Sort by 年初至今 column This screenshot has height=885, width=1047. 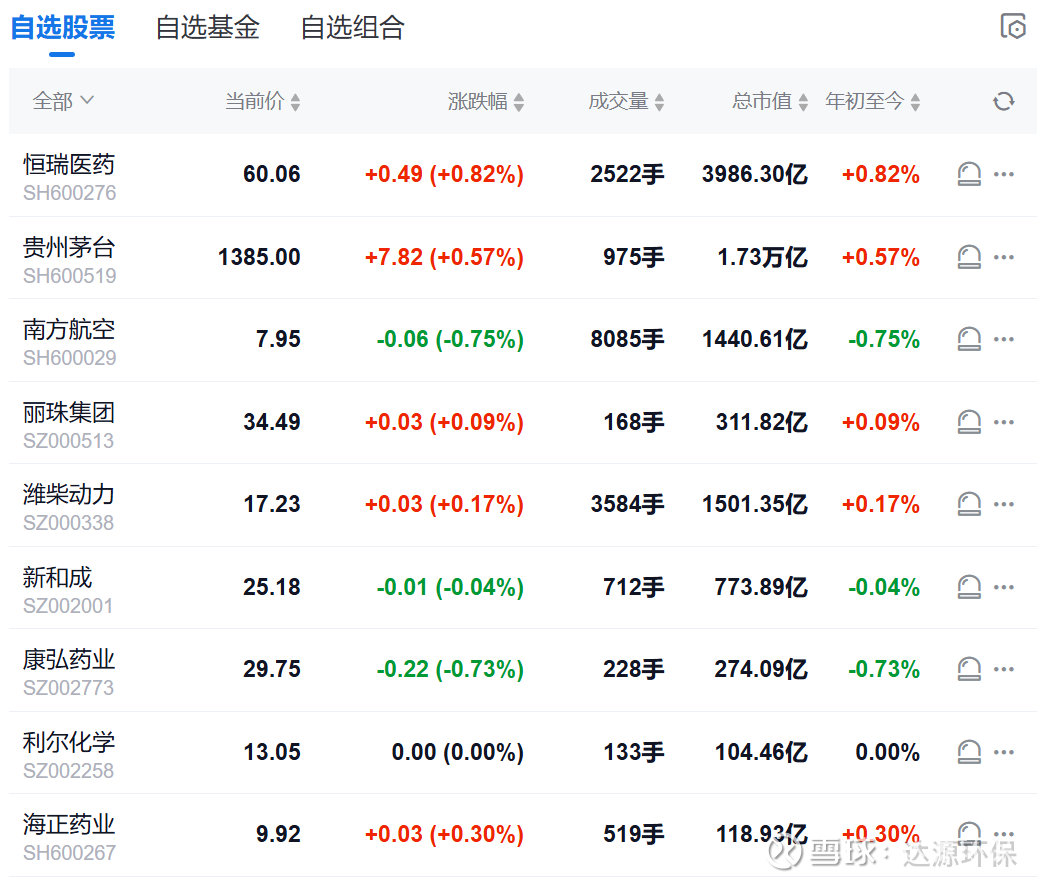(x=873, y=102)
